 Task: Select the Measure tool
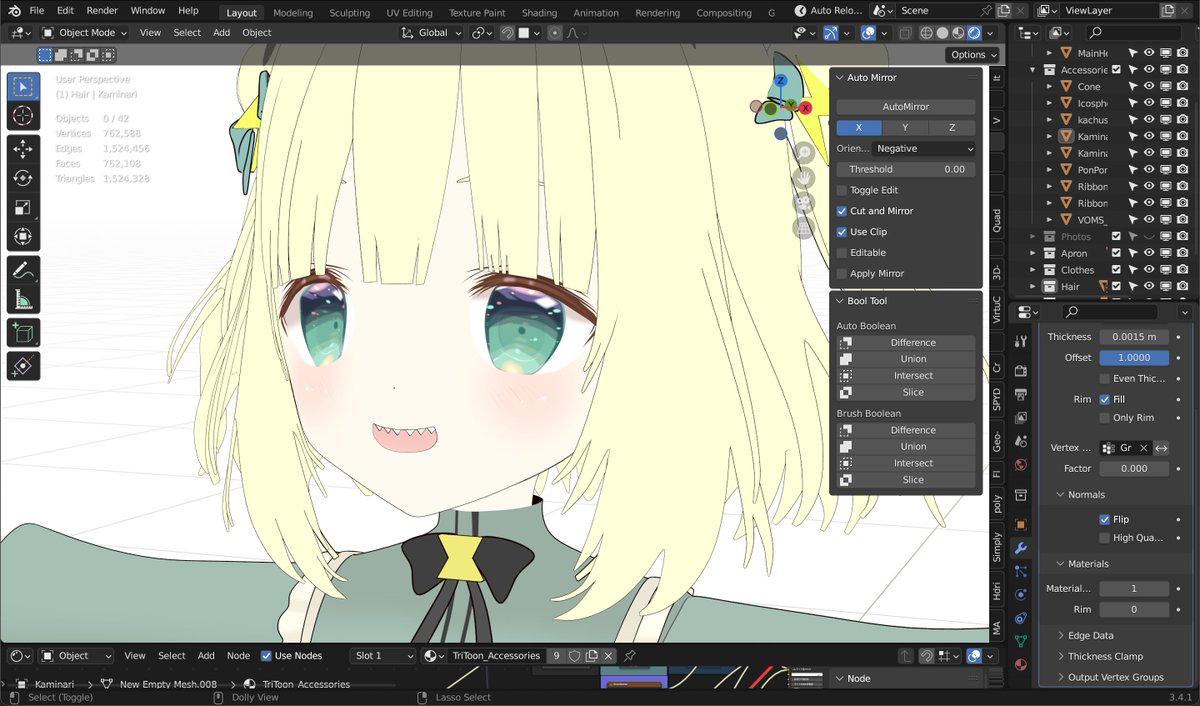pyautogui.click(x=23, y=299)
